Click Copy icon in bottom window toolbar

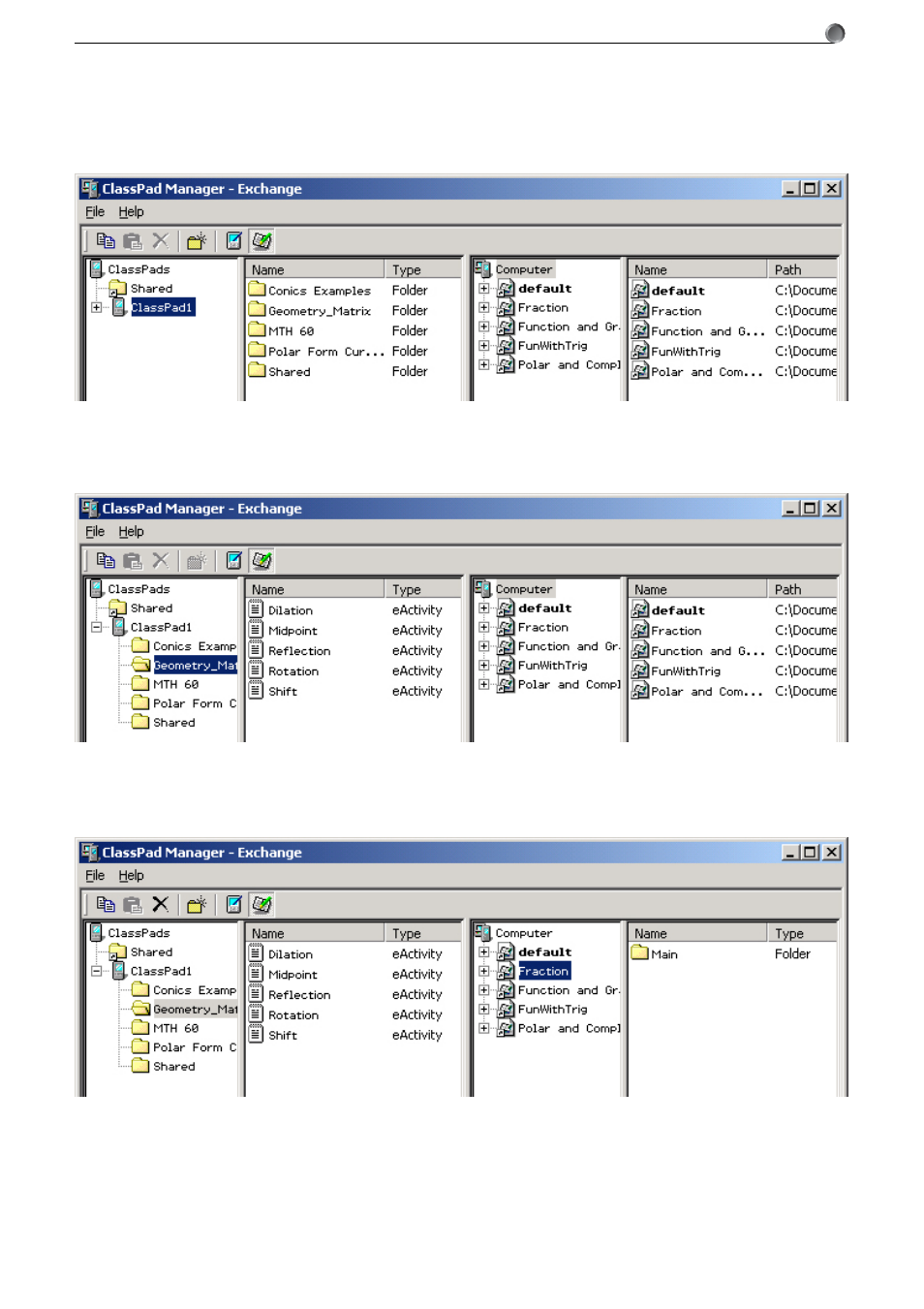(106, 905)
